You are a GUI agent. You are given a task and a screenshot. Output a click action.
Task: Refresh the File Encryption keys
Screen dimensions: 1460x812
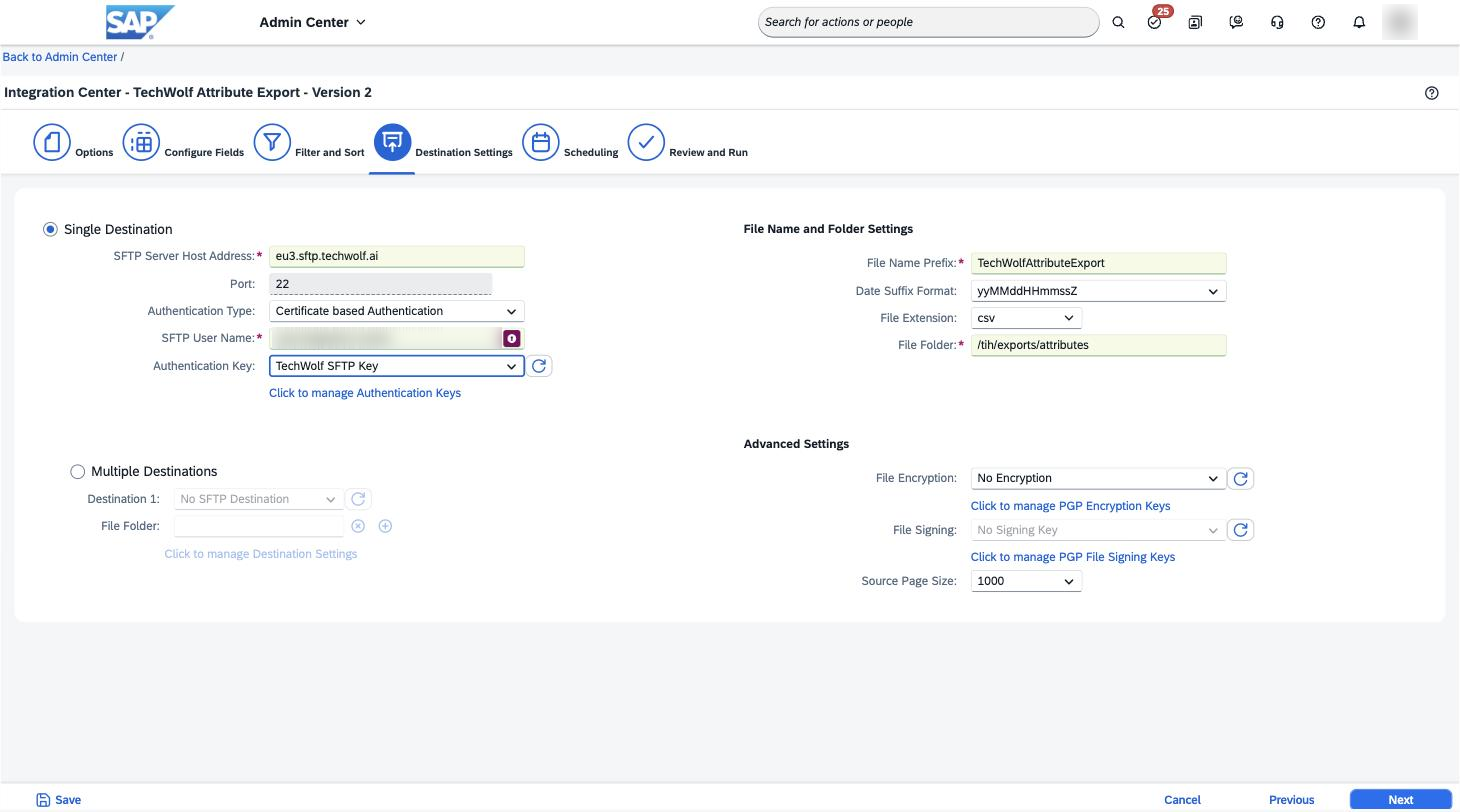pos(1241,479)
